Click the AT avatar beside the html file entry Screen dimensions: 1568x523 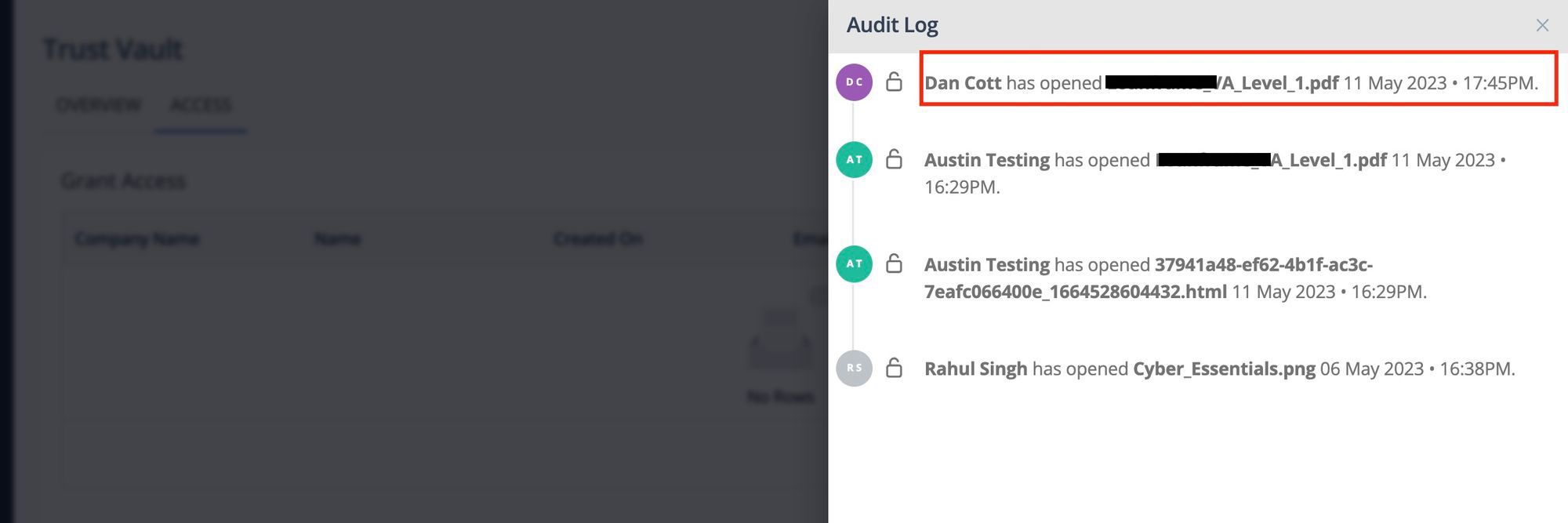(855, 264)
